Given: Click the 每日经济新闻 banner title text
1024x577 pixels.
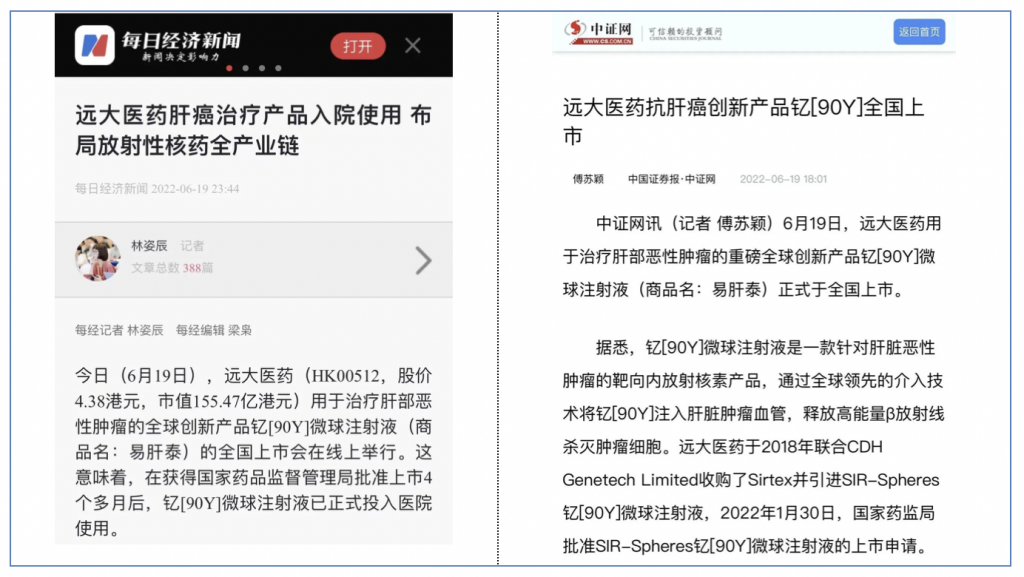Looking at the screenshot, I should pos(181,40).
